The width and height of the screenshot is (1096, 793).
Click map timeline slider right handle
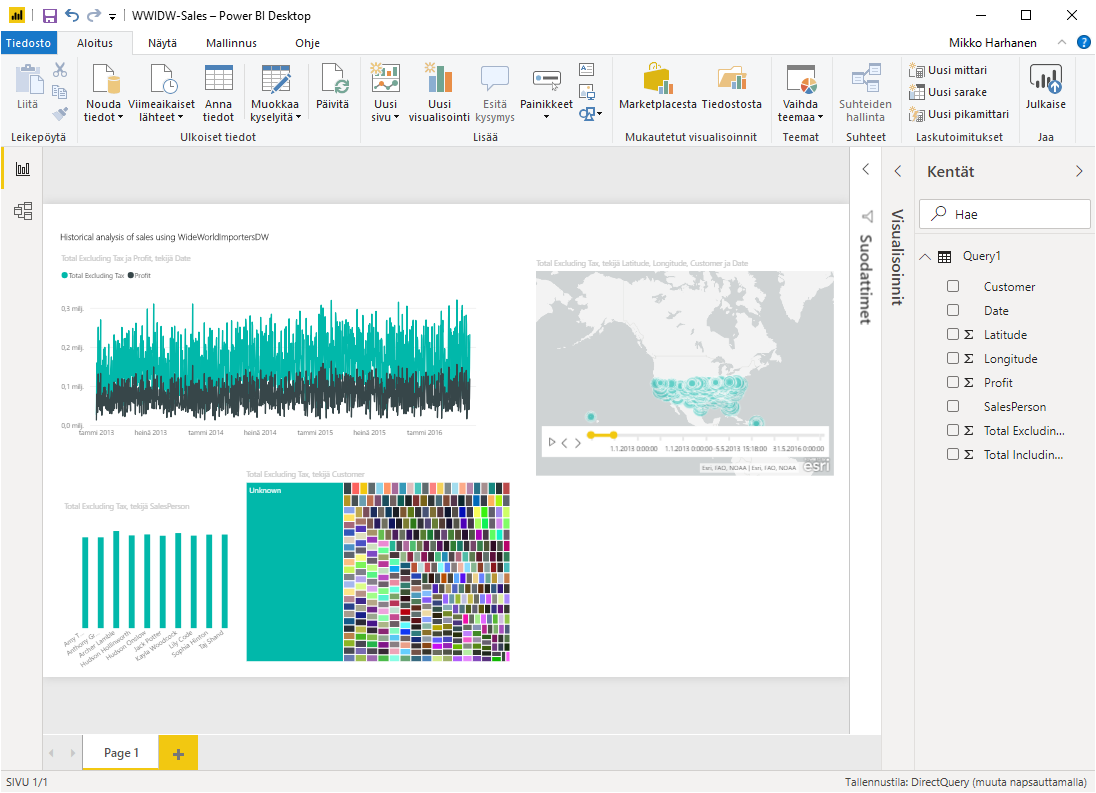click(614, 435)
